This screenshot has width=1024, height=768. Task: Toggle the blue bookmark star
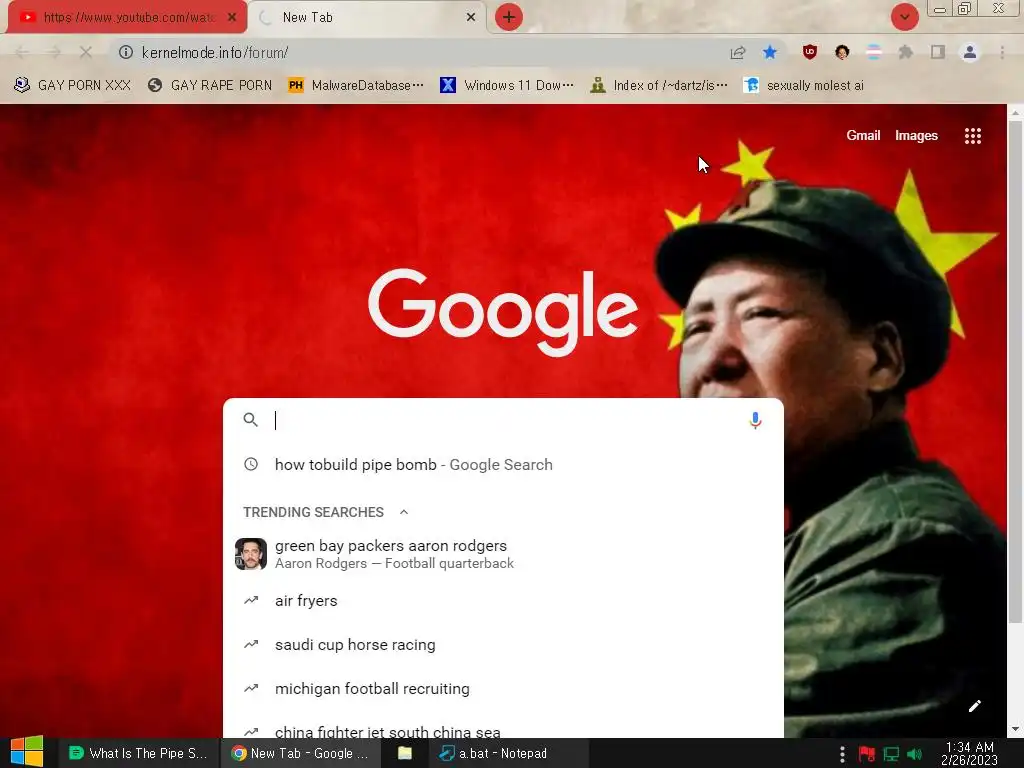pos(770,52)
